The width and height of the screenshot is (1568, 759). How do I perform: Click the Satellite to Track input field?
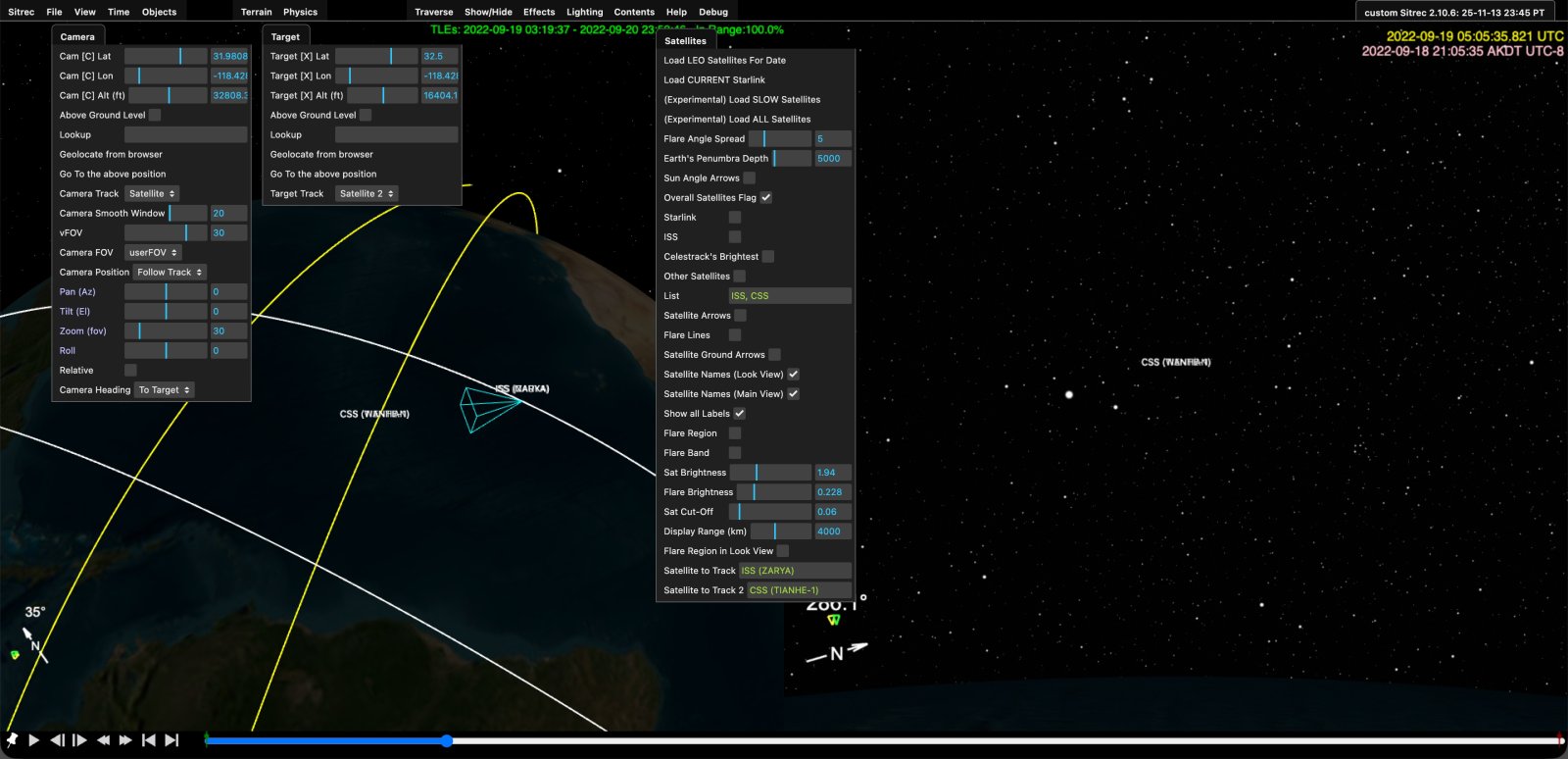pyautogui.click(x=794, y=570)
